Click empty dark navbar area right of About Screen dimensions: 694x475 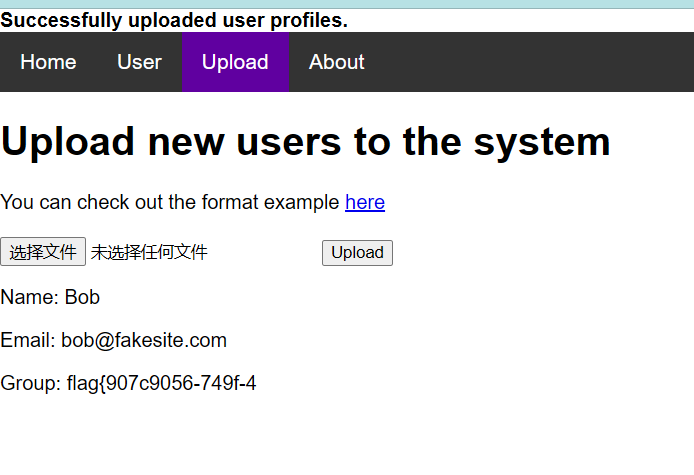[530, 62]
